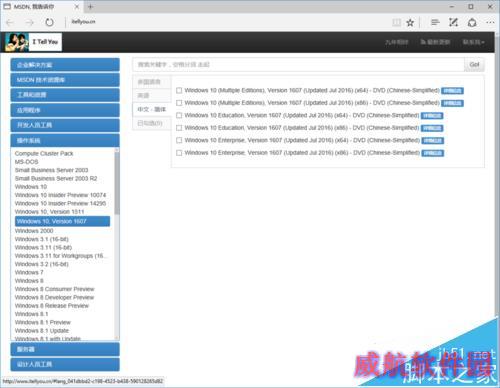
Task: Open the 九年相伴 navbar link
Action: coord(397,42)
